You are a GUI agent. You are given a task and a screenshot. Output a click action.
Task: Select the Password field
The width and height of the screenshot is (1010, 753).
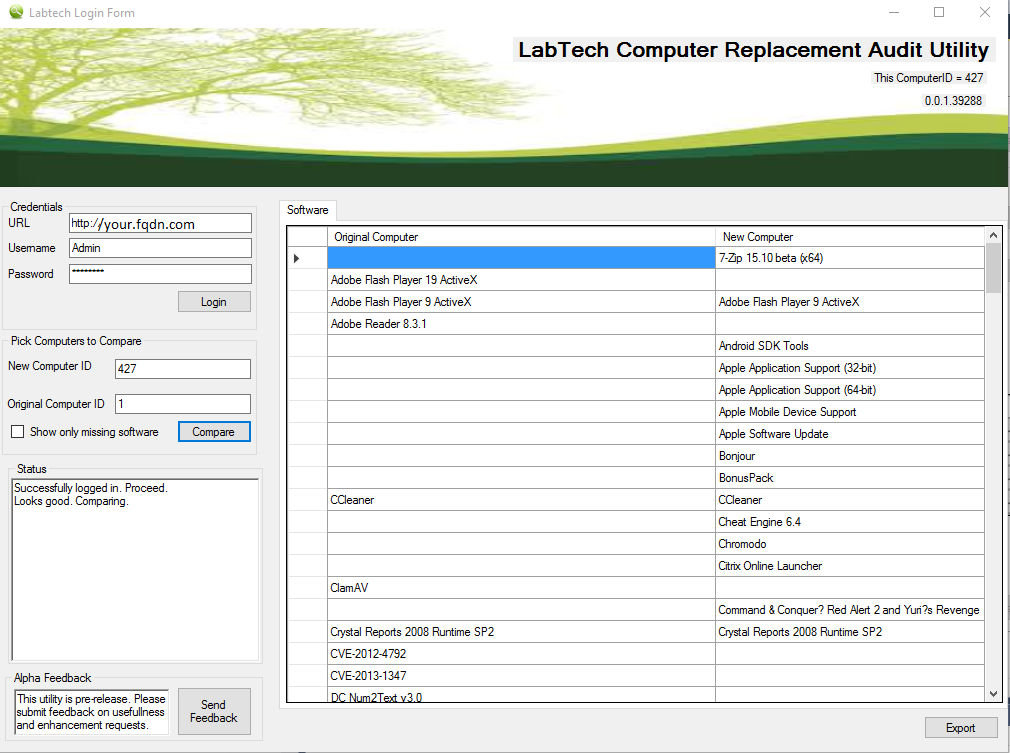[x=160, y=274]
